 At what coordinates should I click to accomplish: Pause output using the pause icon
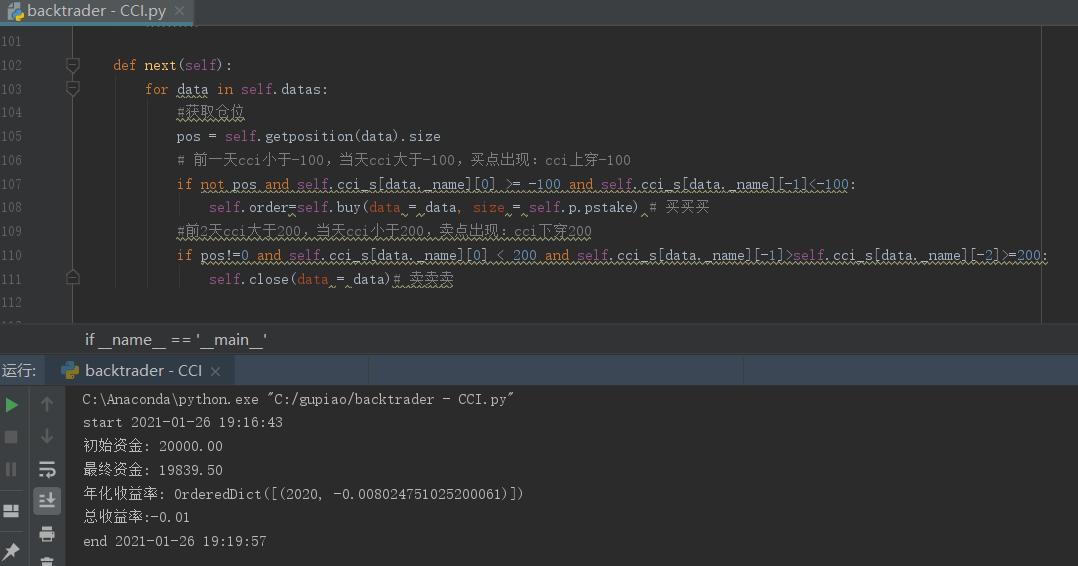coord(11,469)
